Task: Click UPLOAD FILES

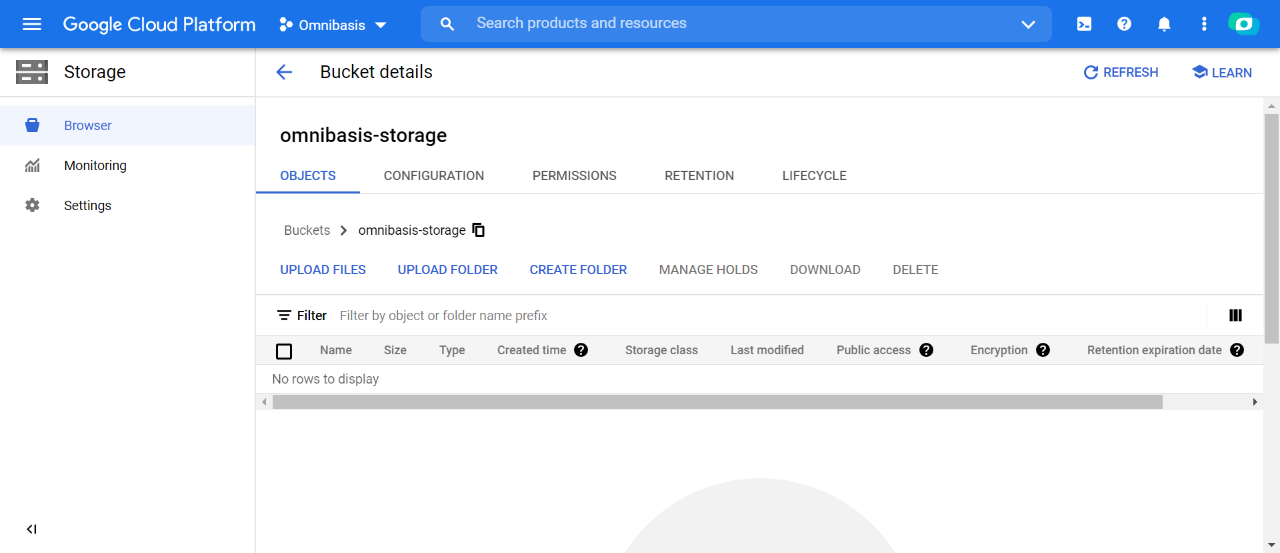Action: tap(323, 270)
